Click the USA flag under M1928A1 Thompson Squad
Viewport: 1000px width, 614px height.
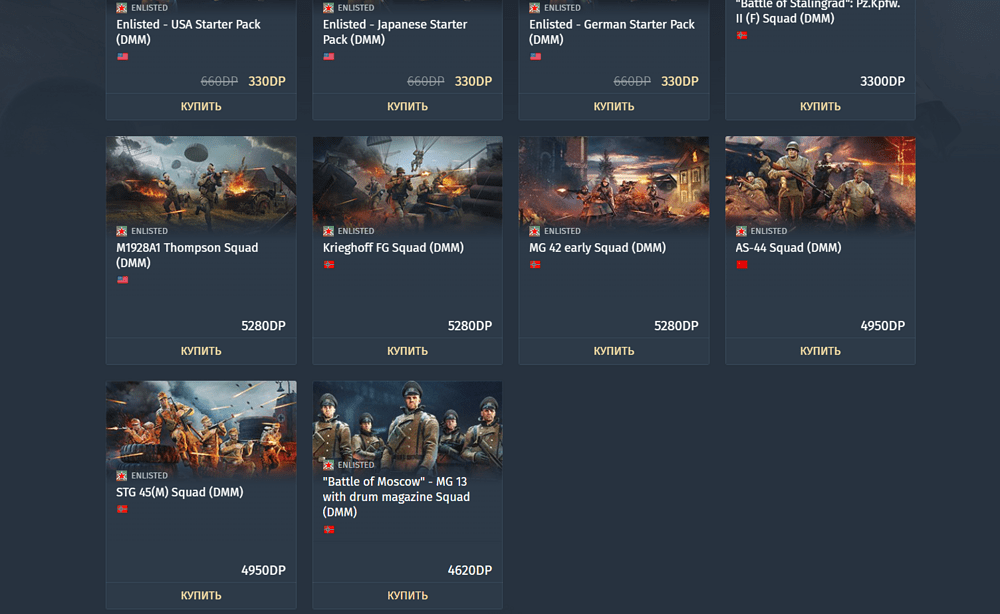(x=122, y=280)
